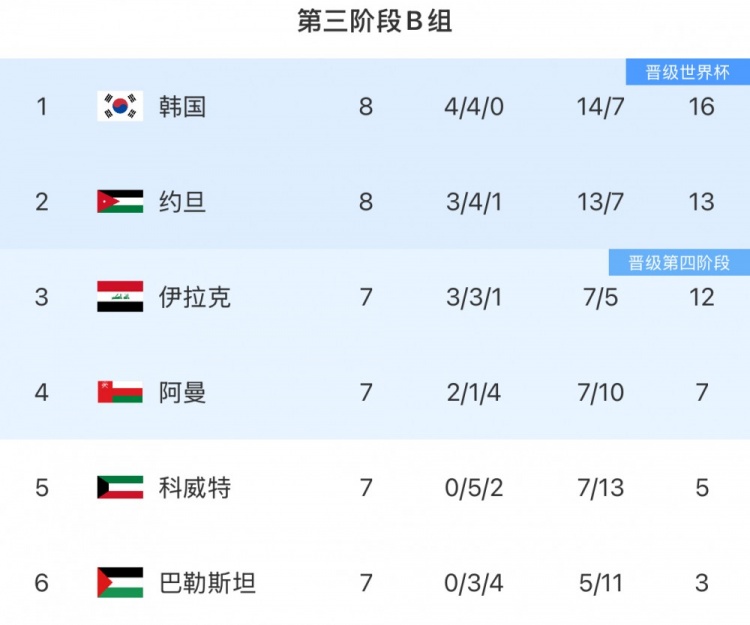Click Jordan's 13/7 goals record

click(600, 201)
